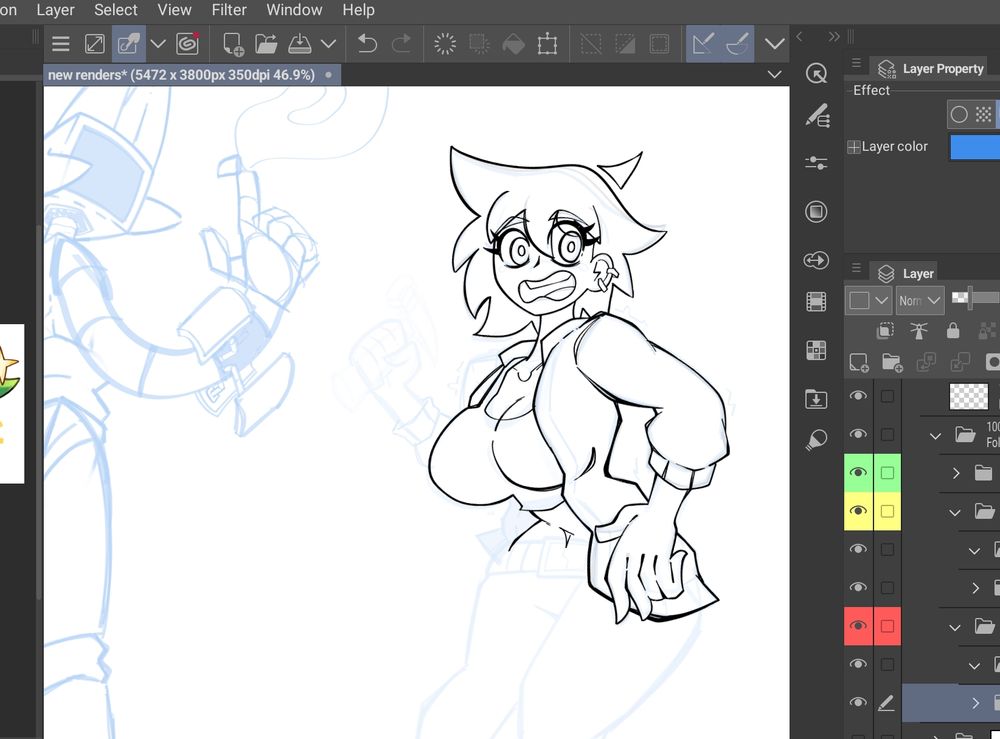Open Clip Studio spiral logo icon
Viewport: 1000px width, 739px height.
pos(188,43)
